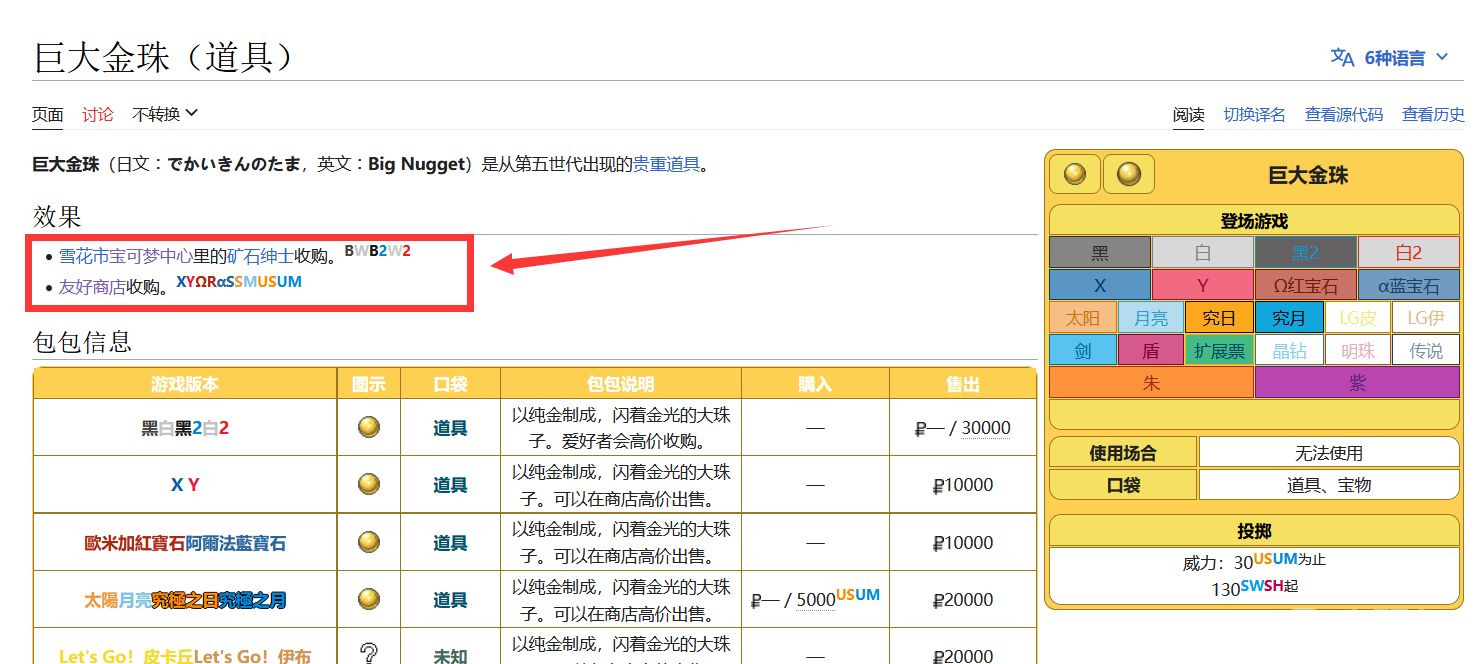Click the 登场游戏 infobox header

click(x=1254, y=221)
